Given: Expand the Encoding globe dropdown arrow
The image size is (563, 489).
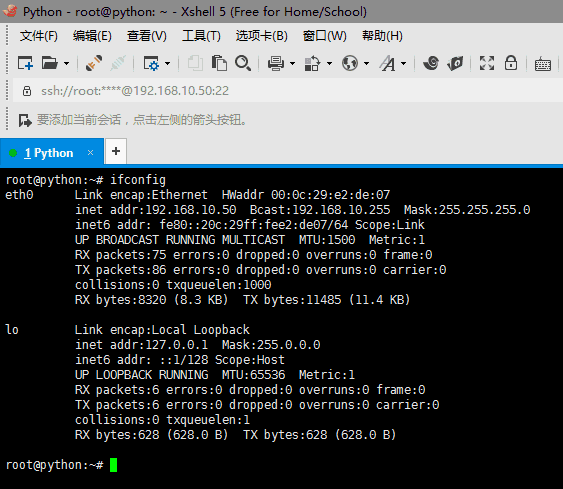Looking at the screenshot, I should pyautogui.click(x=366, y=64).
